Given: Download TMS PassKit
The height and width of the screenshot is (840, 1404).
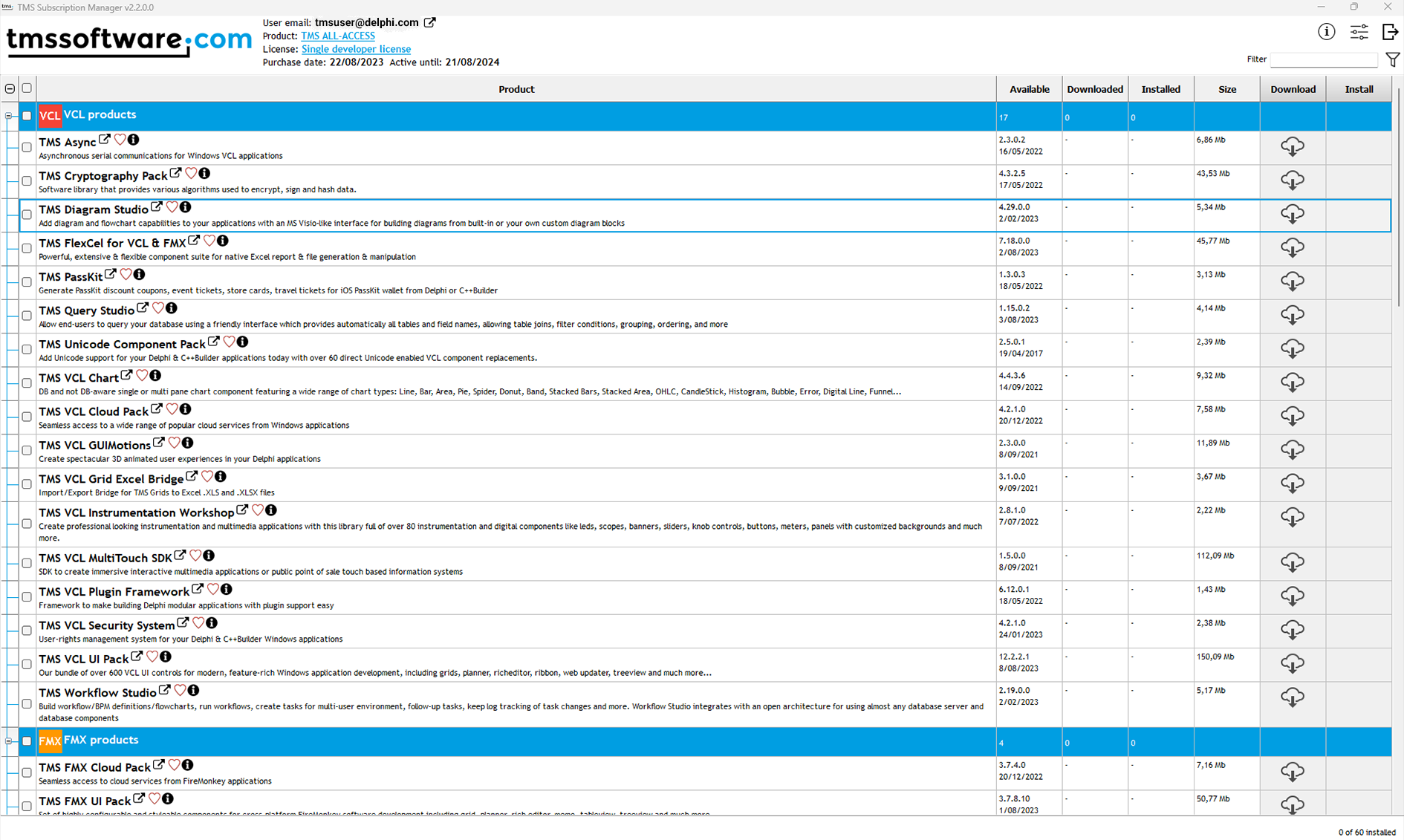Looking at the screenshot, I should click(x=1293, y=281).
